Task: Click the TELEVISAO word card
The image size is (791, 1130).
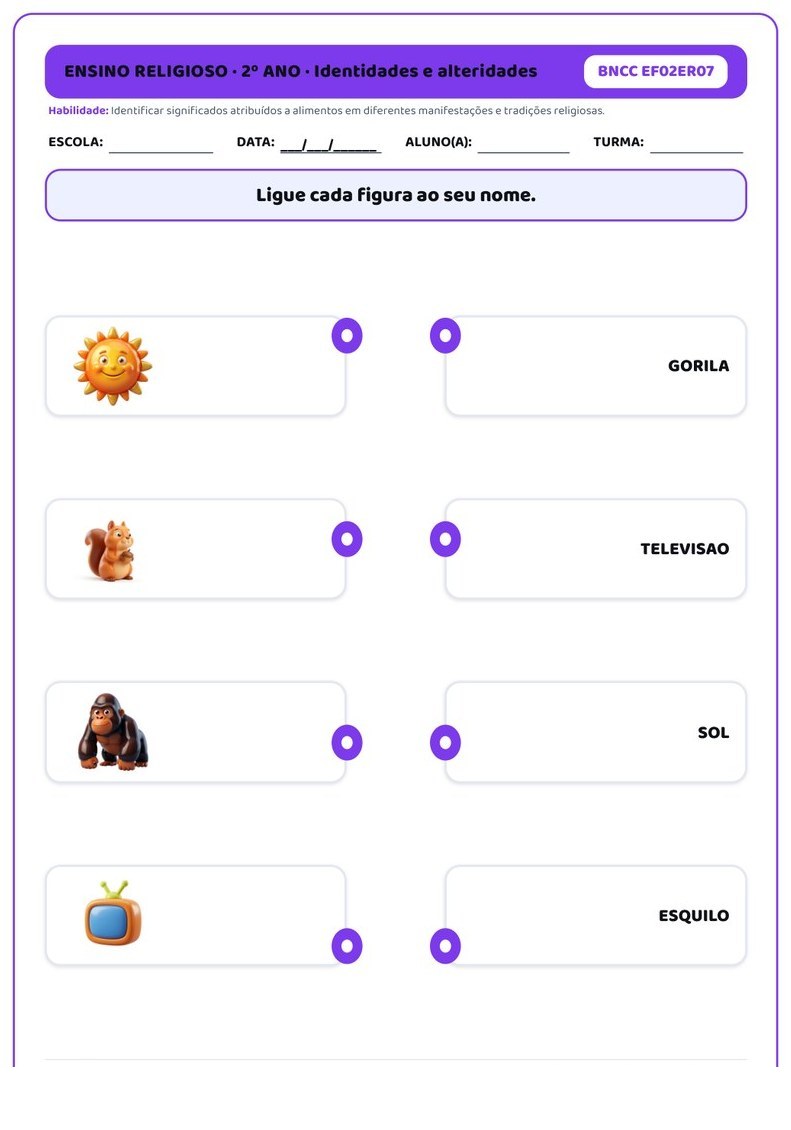Action: [596, 549]
